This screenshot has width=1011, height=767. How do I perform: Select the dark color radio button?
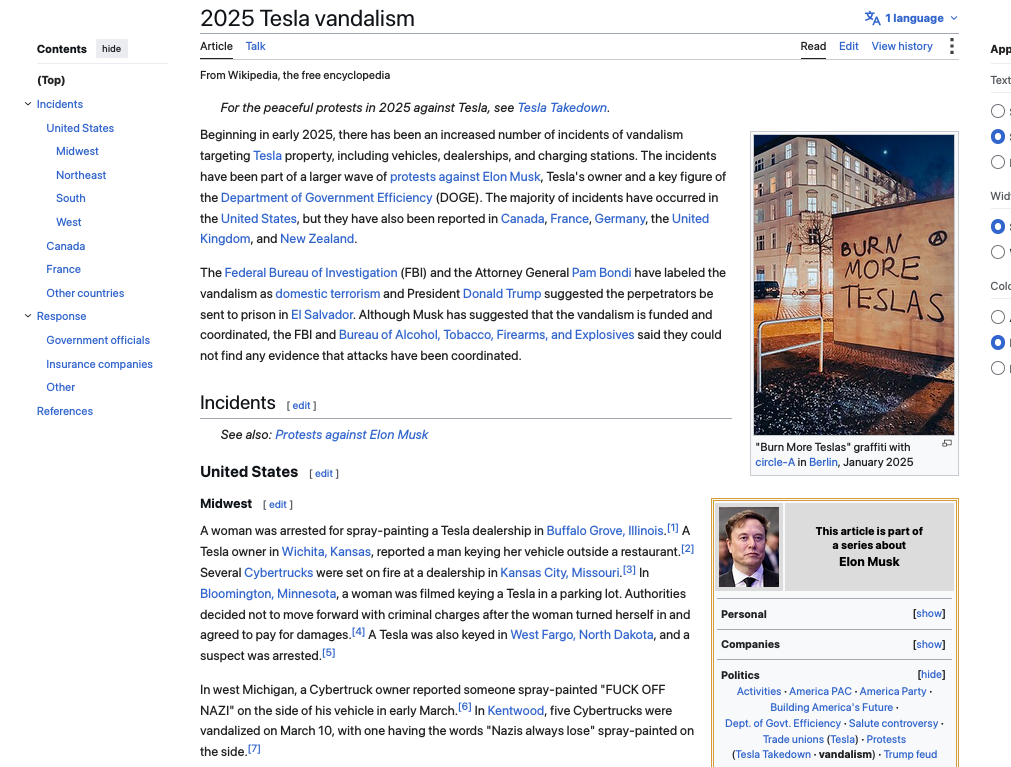(997, 368)
